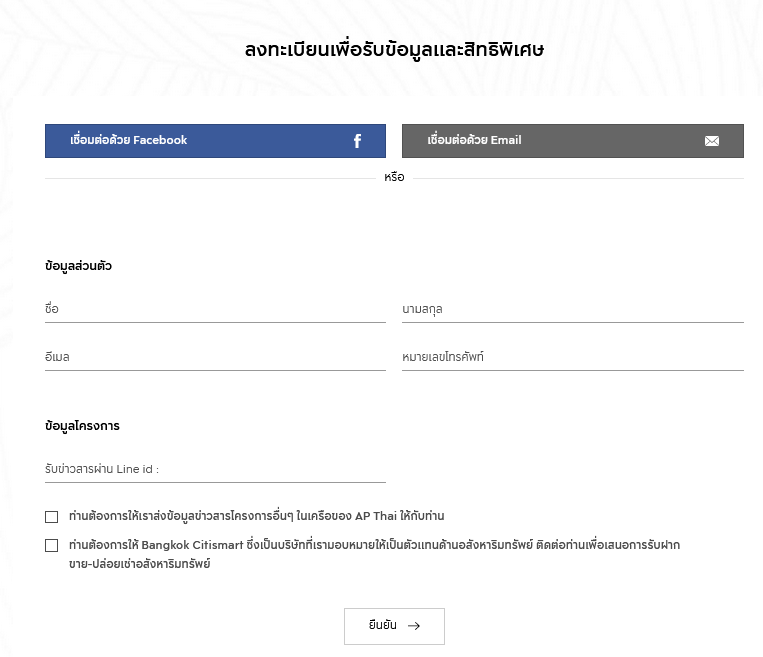The image size is (763, 657).
Task: Click the Facebook "f" logo icon
Action: (x=357, y=141)
